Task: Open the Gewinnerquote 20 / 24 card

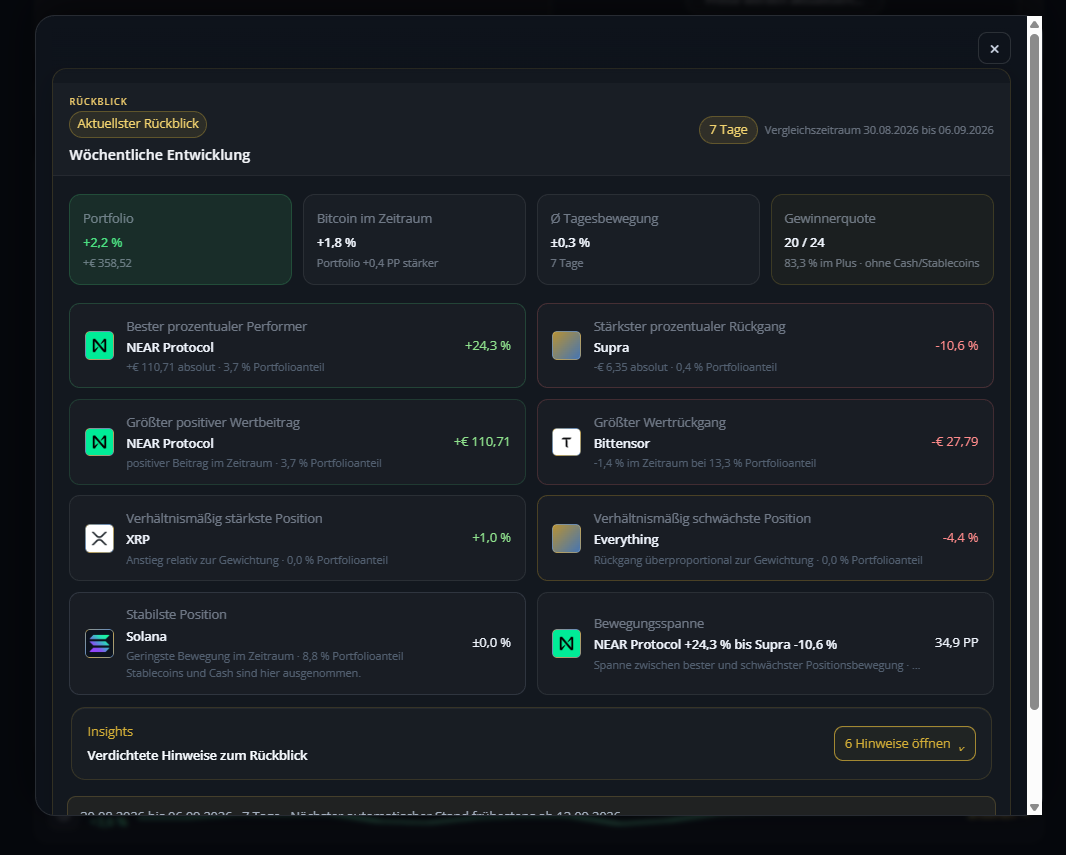Action: 882,239
